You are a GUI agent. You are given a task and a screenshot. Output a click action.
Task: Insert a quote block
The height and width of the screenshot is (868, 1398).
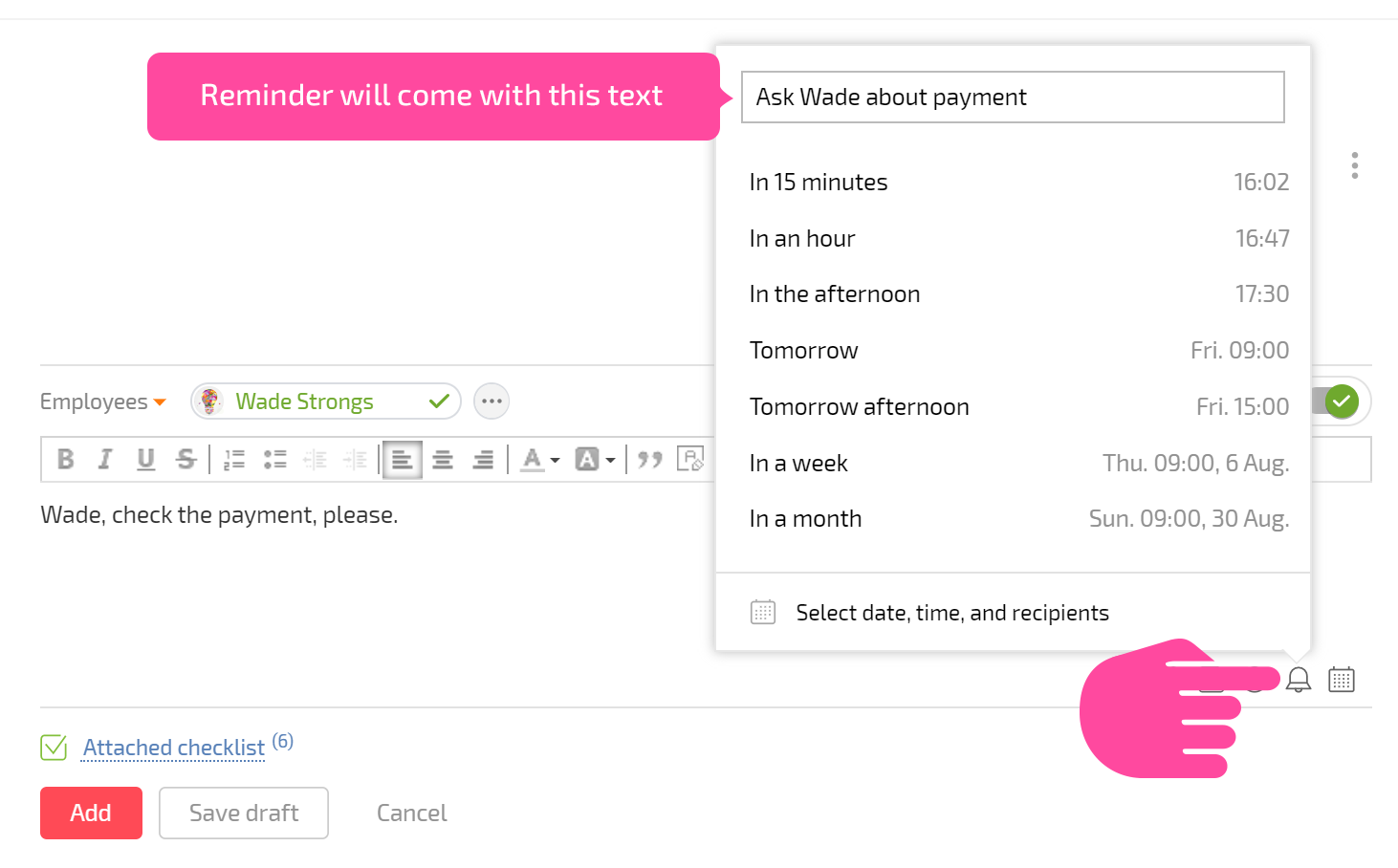(x=650, y=460)
